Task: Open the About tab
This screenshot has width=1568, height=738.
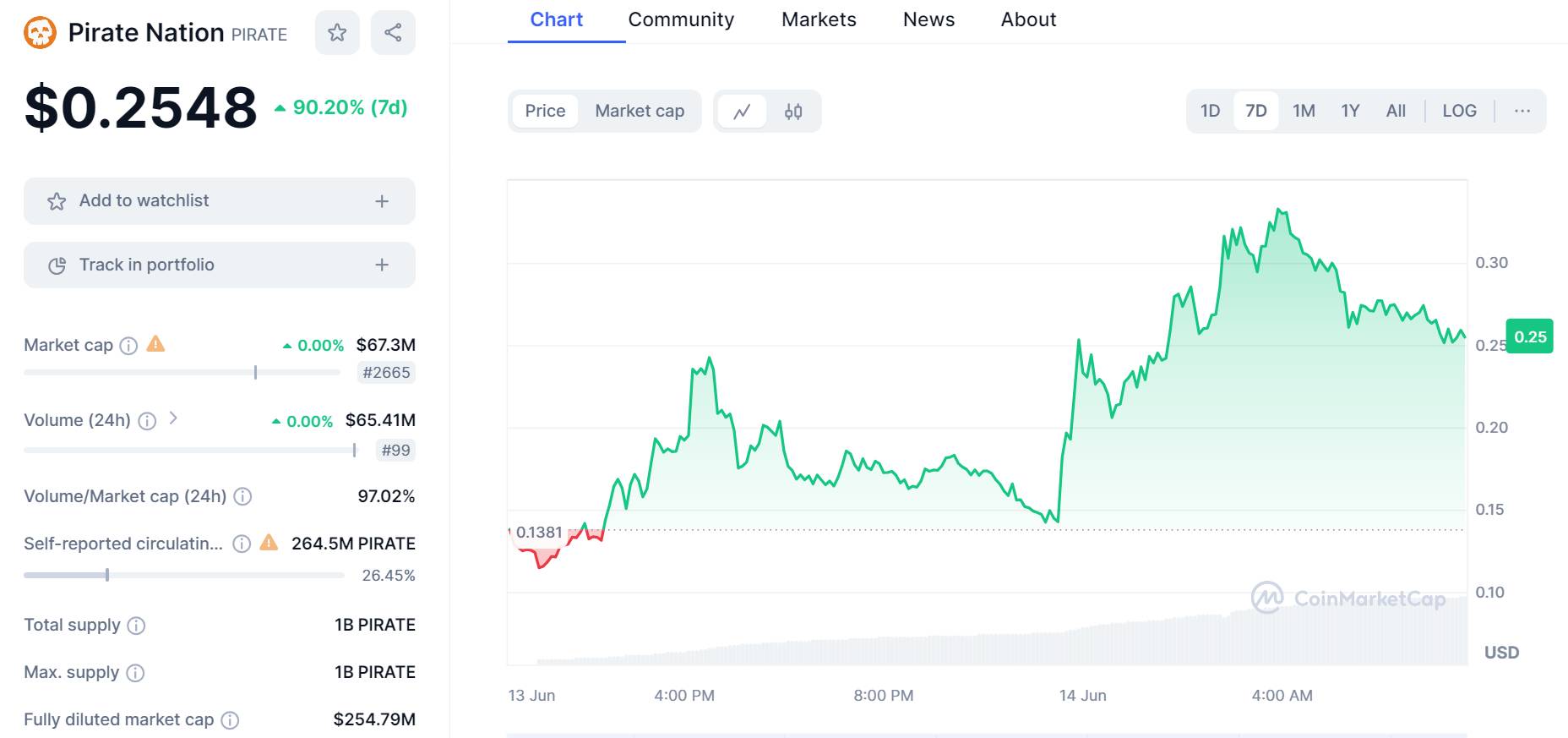Action: 1028,19
